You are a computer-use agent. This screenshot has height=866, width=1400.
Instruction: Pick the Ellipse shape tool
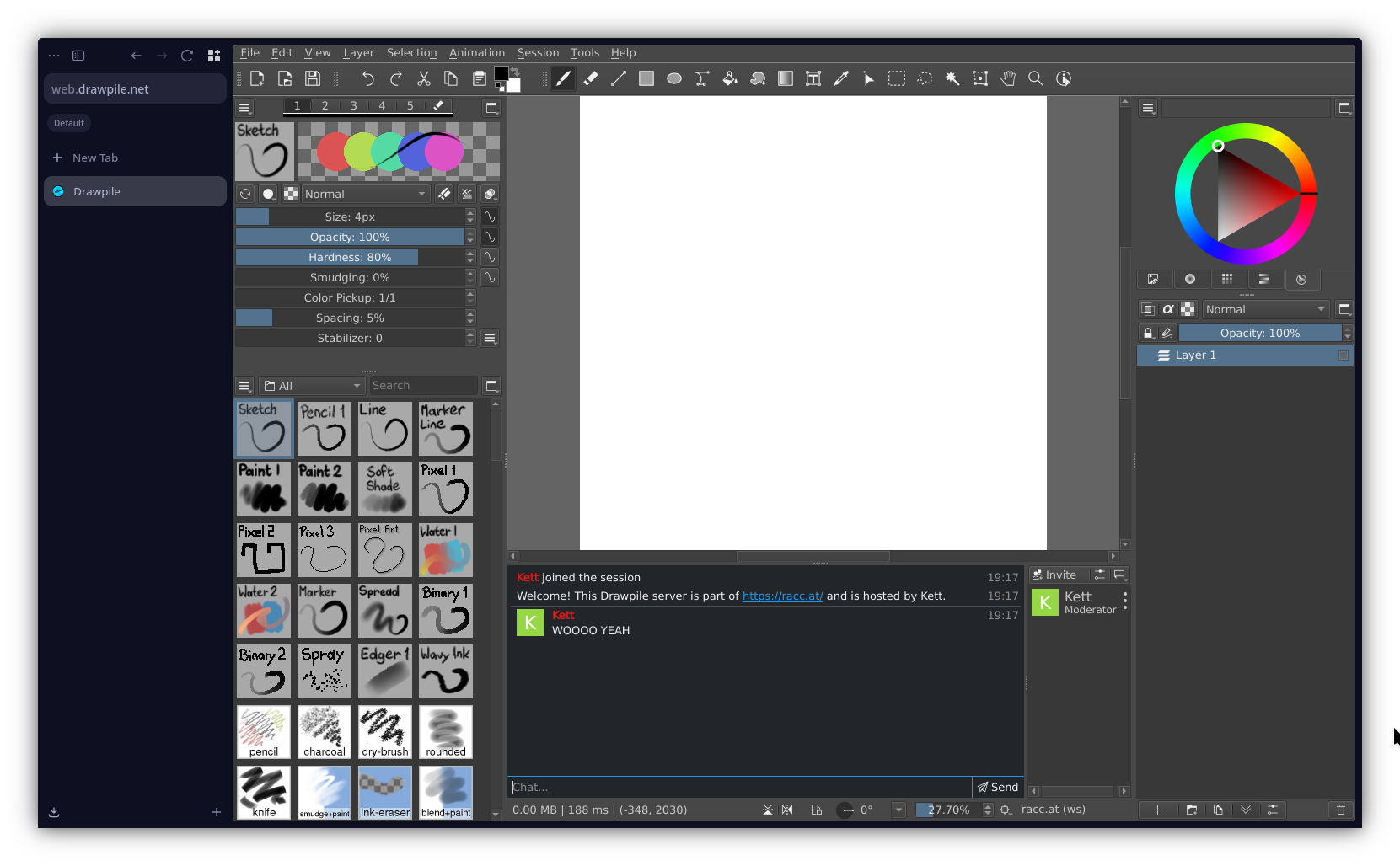pos(674,78)
